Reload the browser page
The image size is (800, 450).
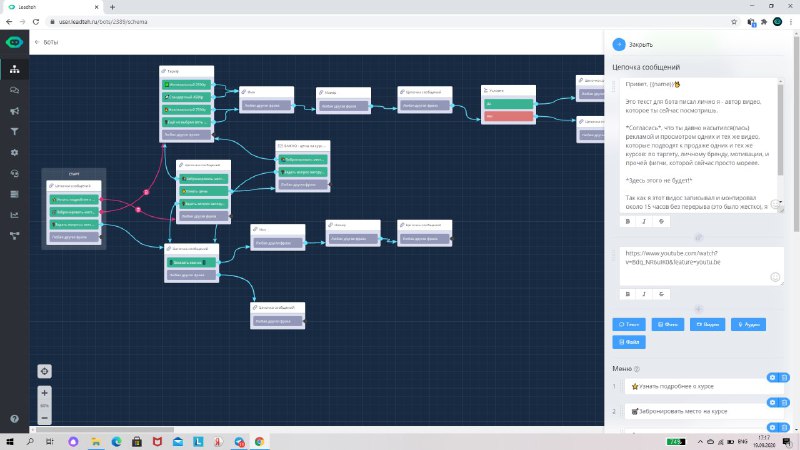pos(36,22)
